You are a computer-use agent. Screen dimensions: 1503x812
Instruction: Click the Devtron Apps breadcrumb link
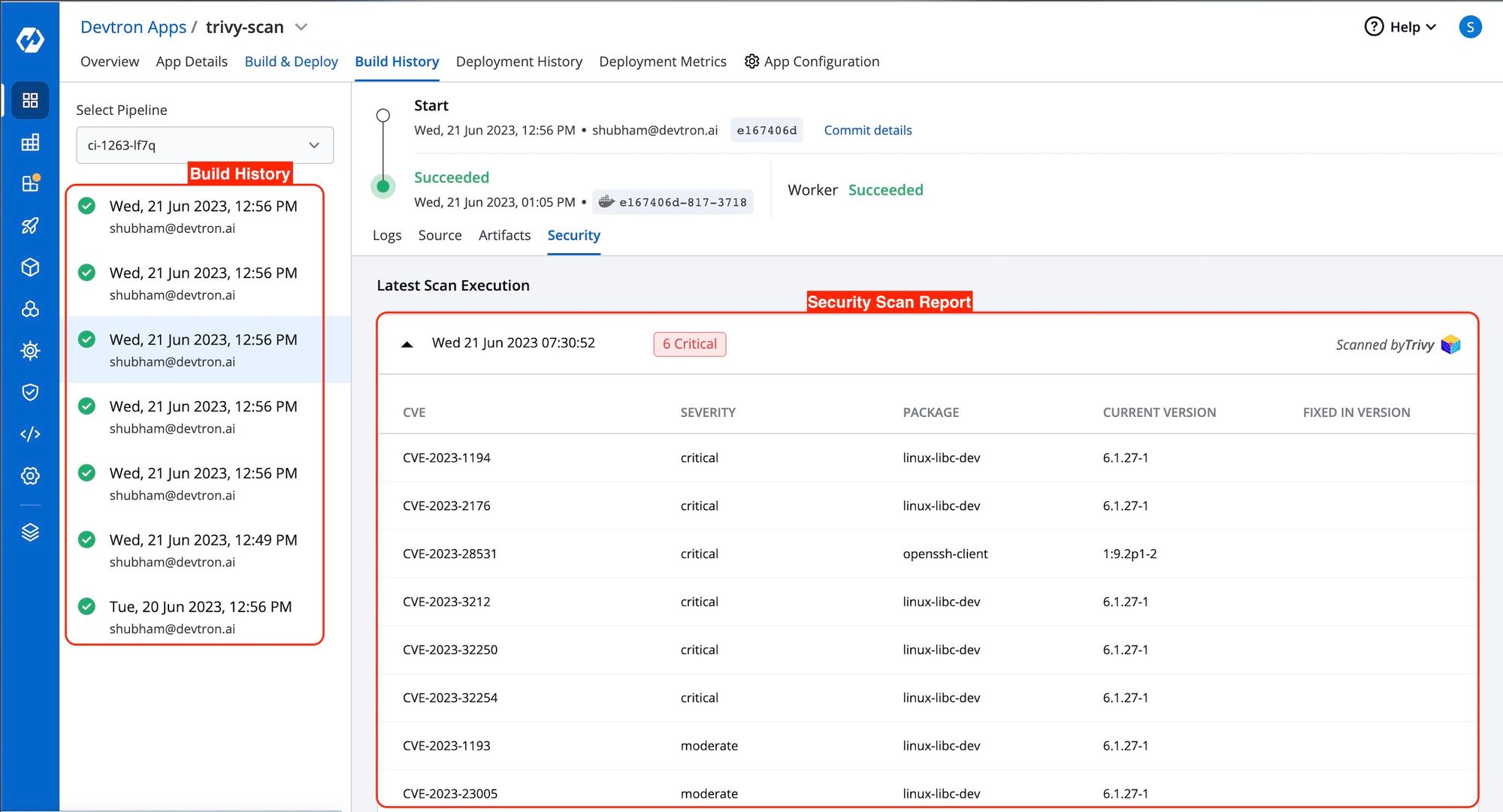pyautogui.click(x=133, y=27)
